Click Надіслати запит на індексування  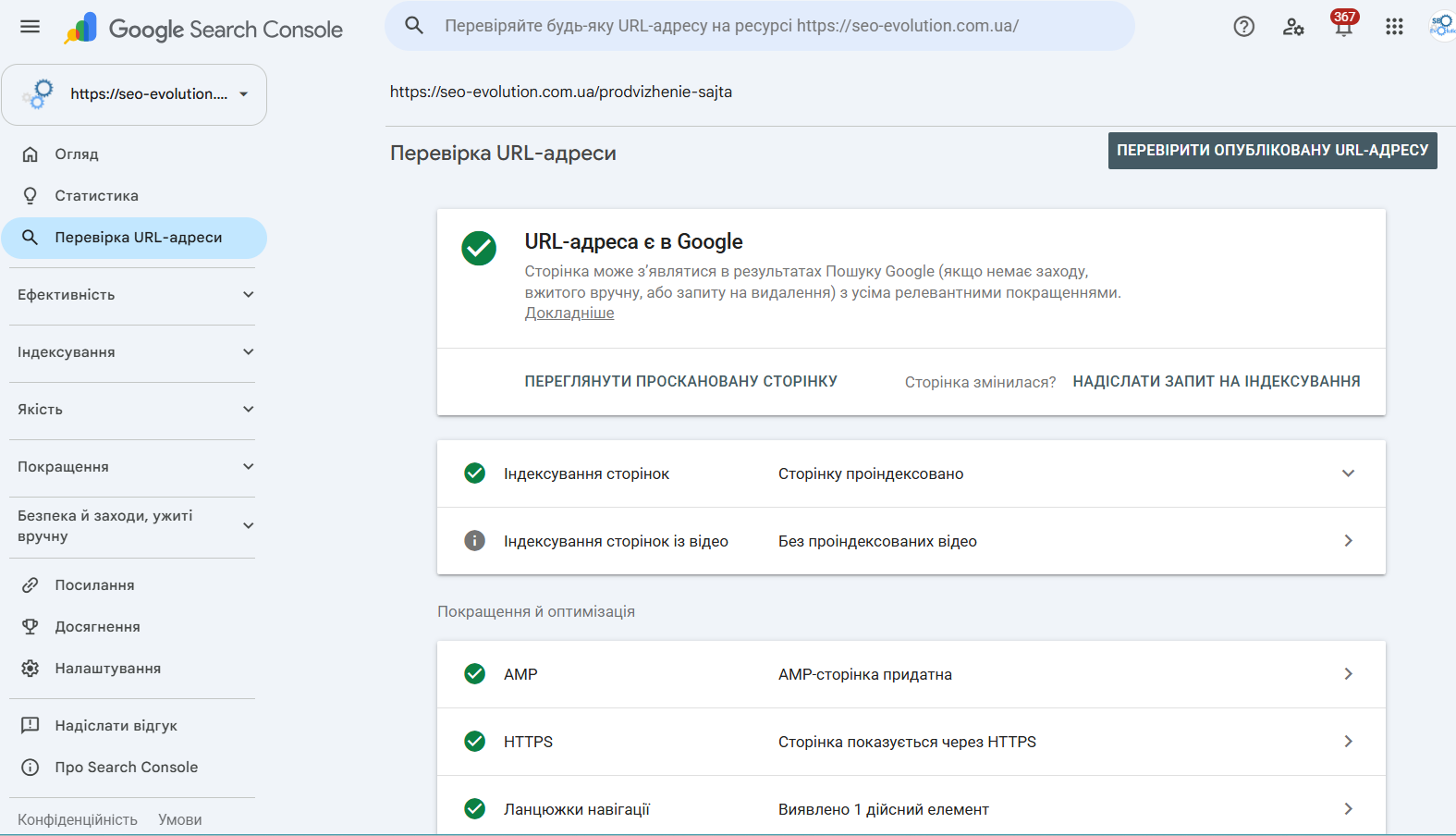click(x=1216, y=381)
